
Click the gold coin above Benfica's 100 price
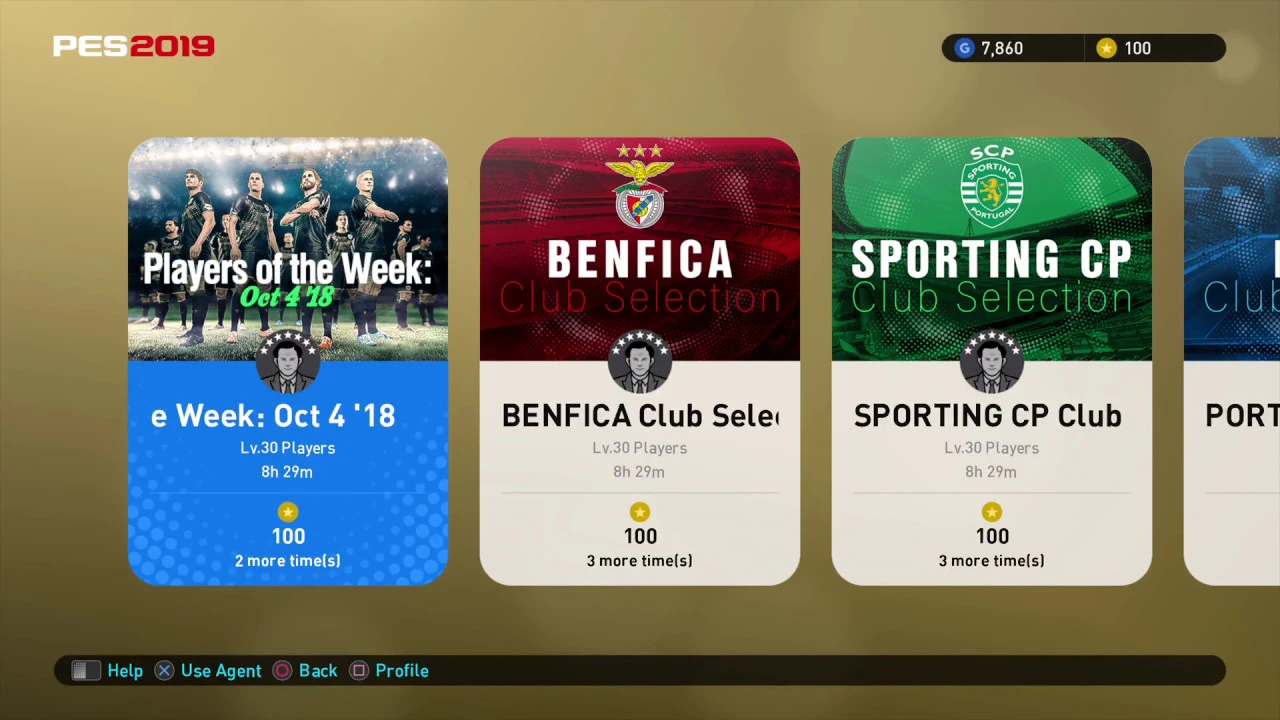point(640,512)
